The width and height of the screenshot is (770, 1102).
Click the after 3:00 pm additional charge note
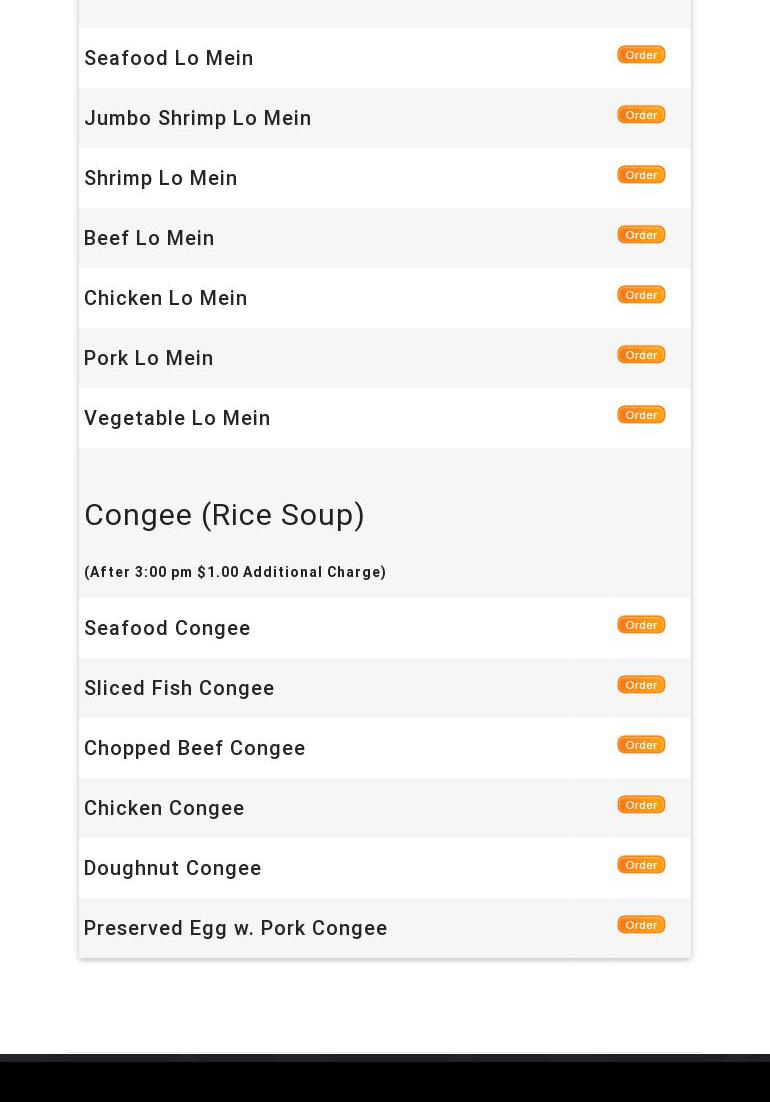tap(235, 572)
